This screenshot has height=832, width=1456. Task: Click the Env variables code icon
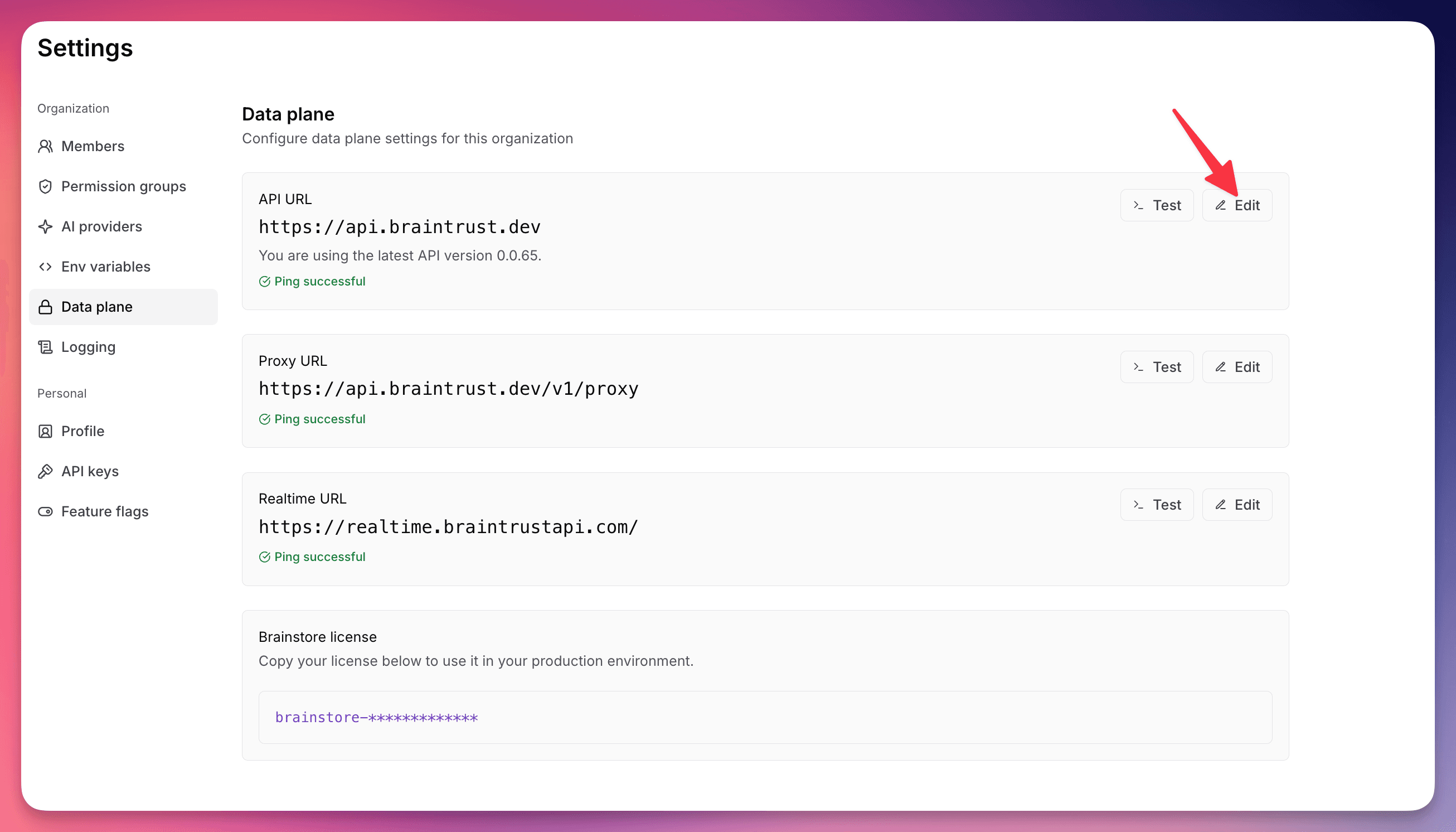[45, 267]
